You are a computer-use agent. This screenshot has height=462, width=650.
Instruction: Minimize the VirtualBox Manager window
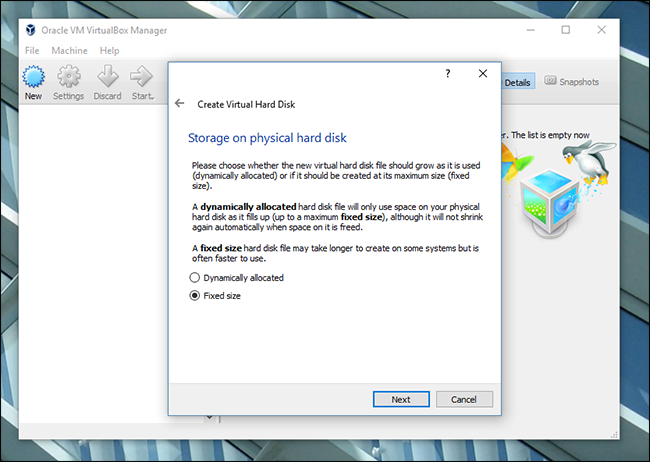(x=531, y=30)
